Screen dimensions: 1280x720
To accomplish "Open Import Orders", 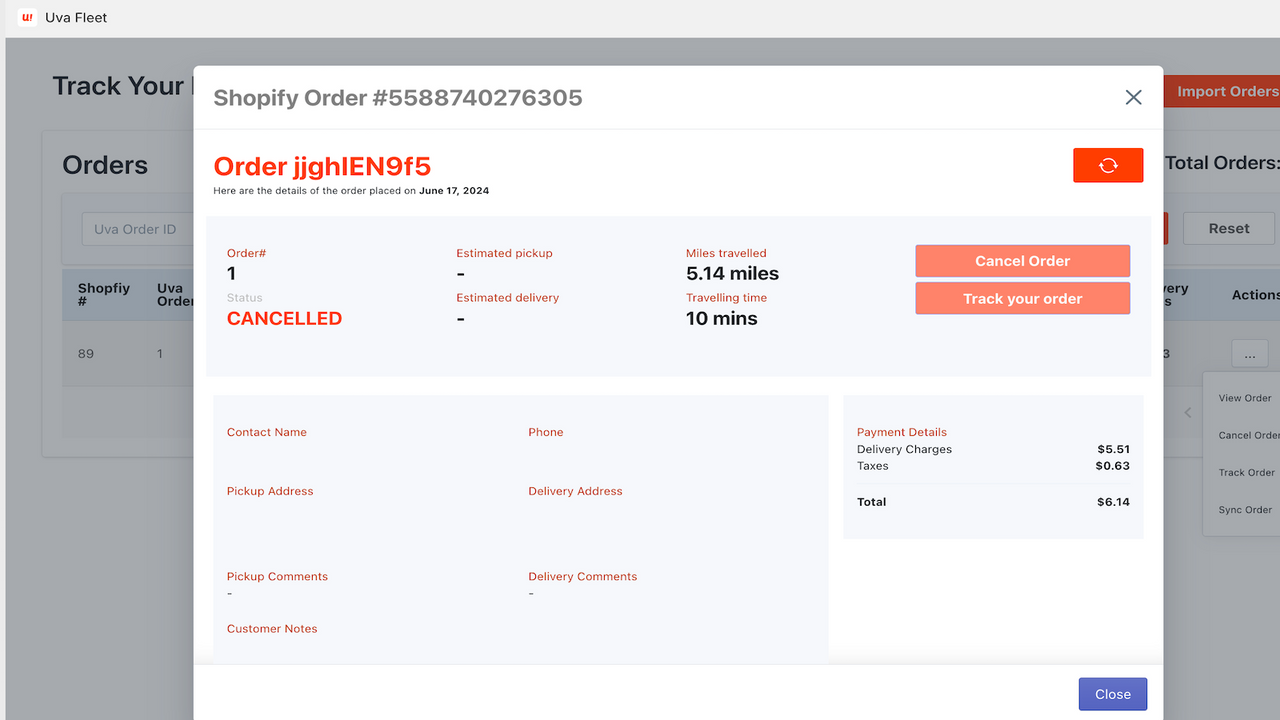I will pyautogui.click(x=1226, y=91).
